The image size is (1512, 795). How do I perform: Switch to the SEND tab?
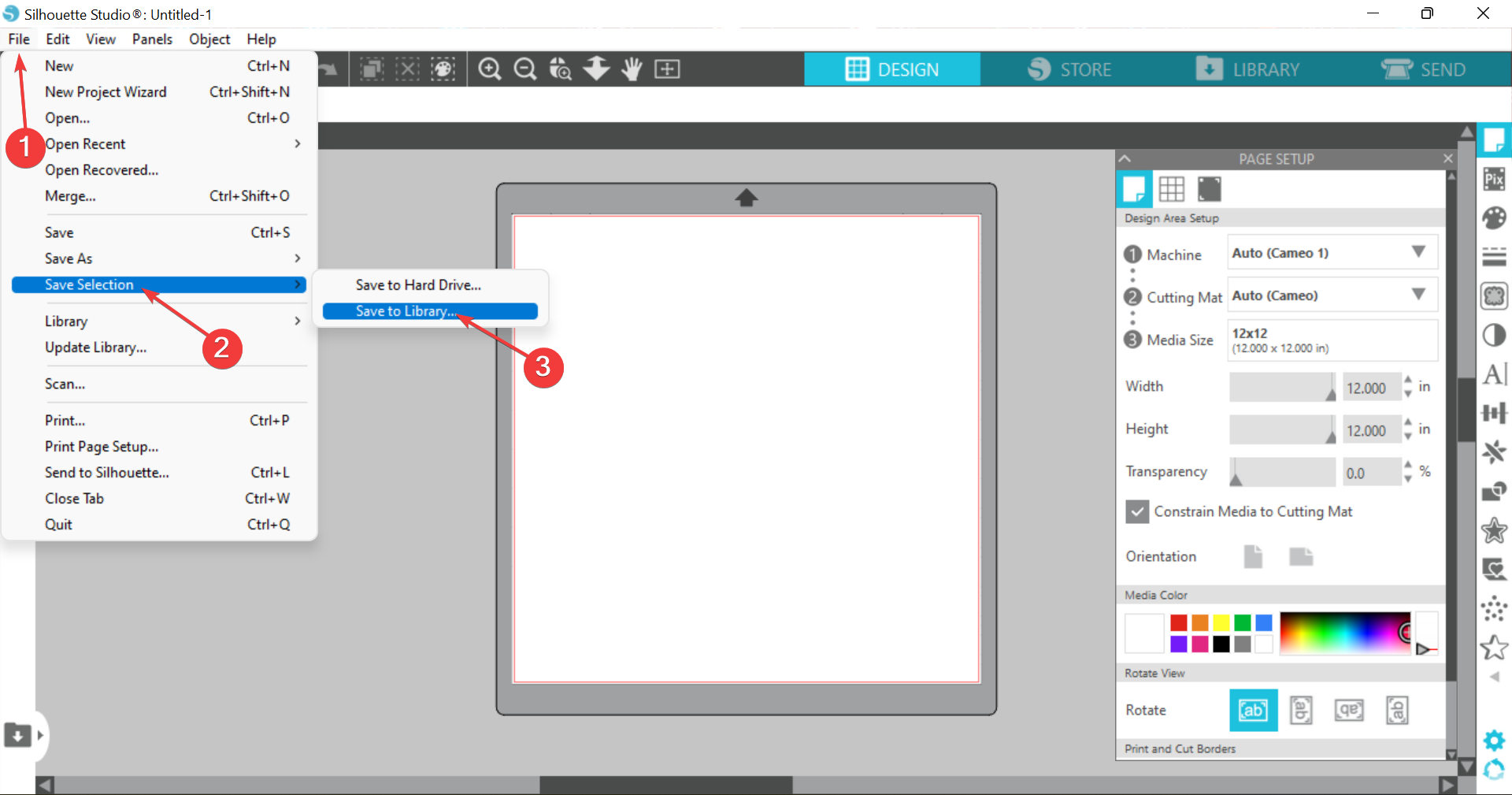(x=1423, y=69)
